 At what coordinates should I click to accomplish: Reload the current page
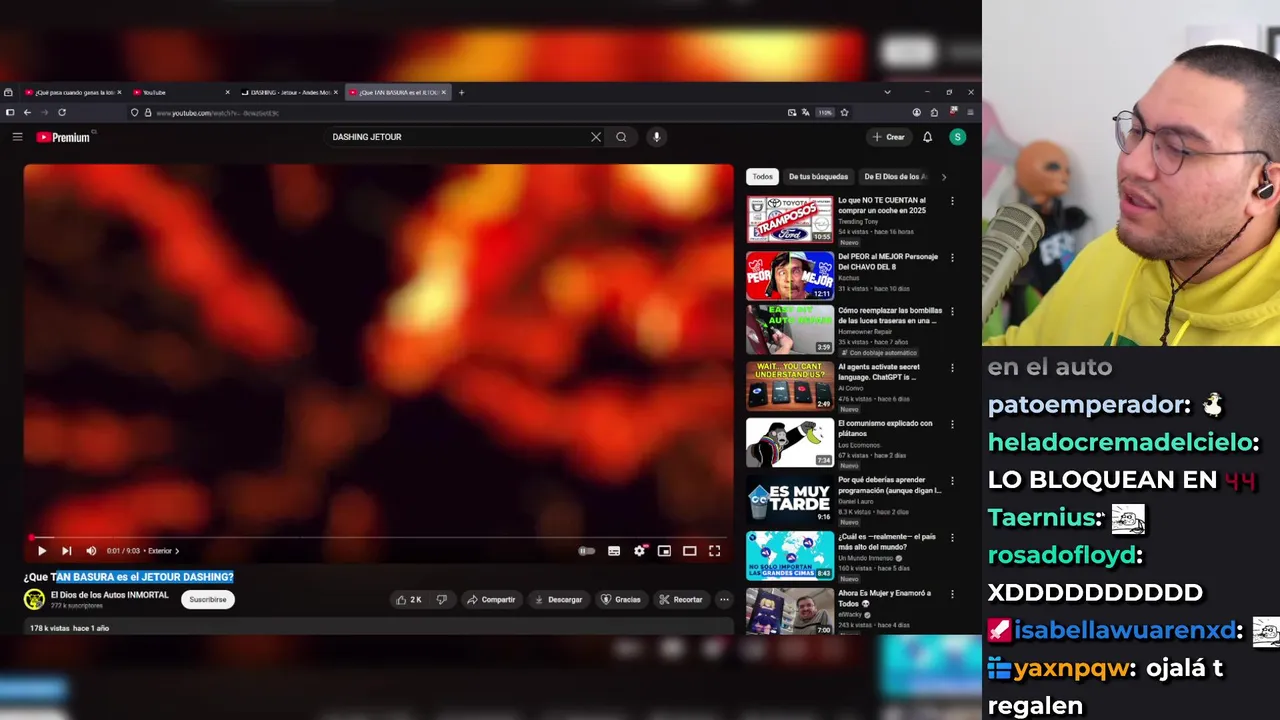(62, 113)
